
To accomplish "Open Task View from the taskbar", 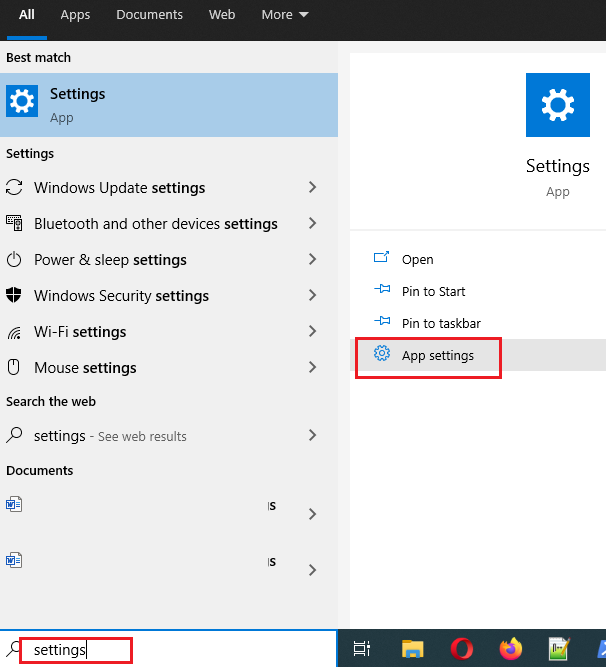I will tap(362, 649).
